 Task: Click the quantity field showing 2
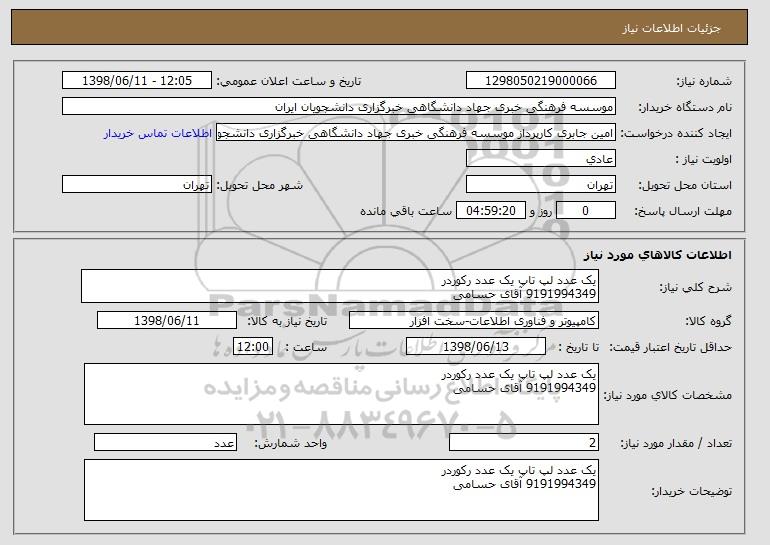tap(524, 442)
